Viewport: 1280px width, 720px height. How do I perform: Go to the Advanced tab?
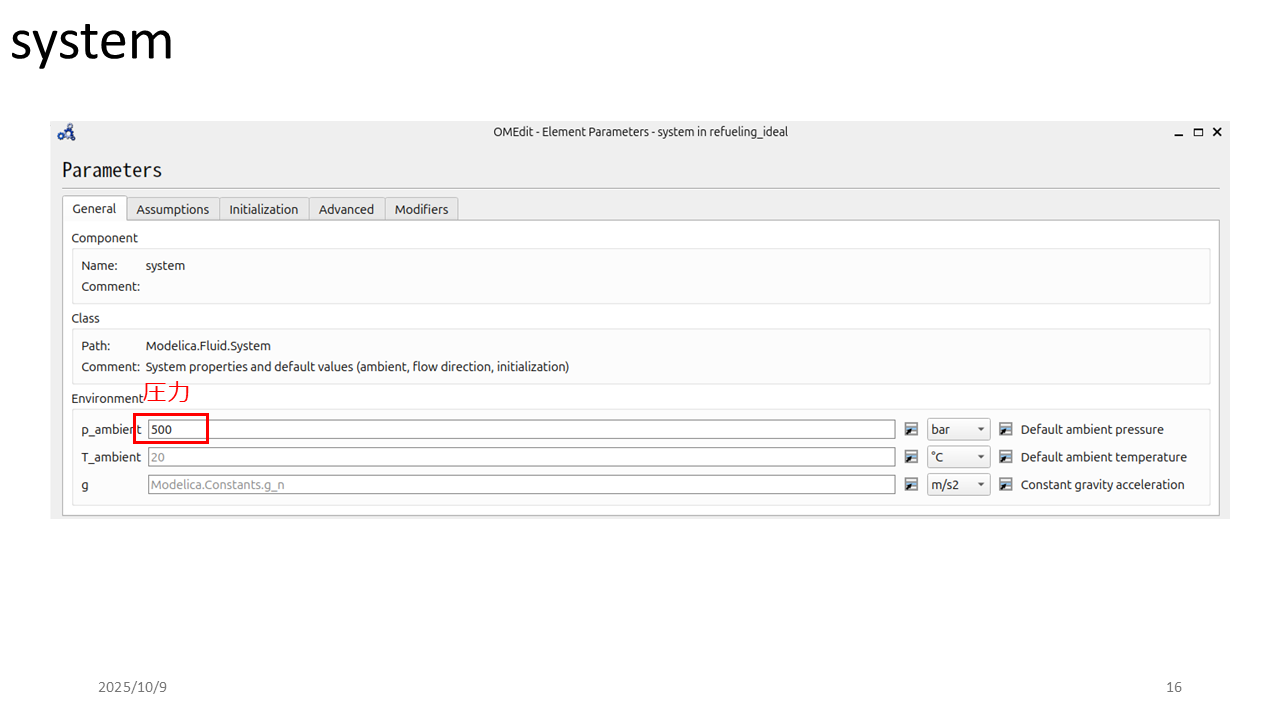tap(346, 209)
